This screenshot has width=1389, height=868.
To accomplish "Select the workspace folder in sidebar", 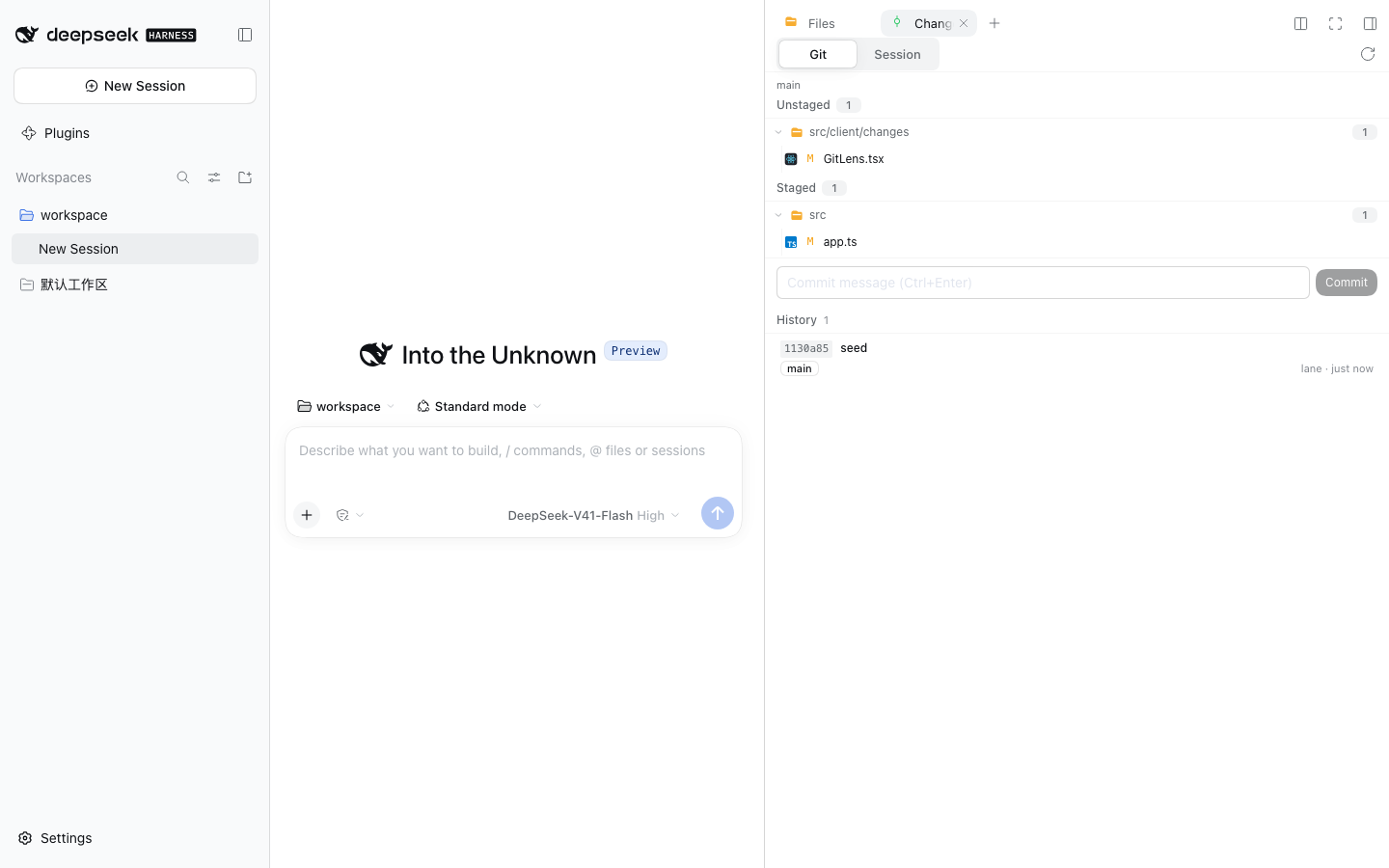I will (x=135, y=215).
